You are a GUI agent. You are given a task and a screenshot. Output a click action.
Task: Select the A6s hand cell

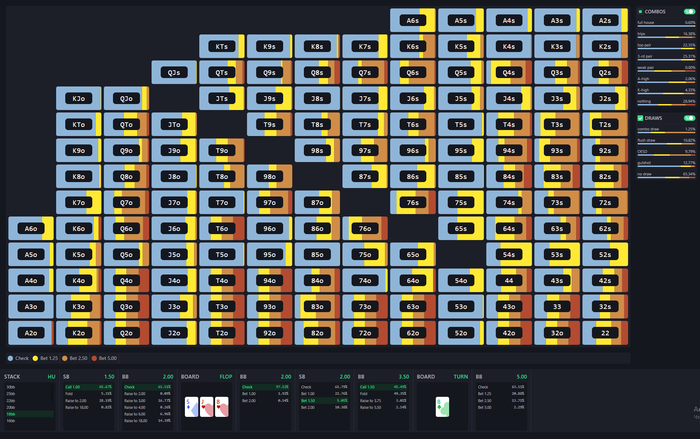(412, 21)
